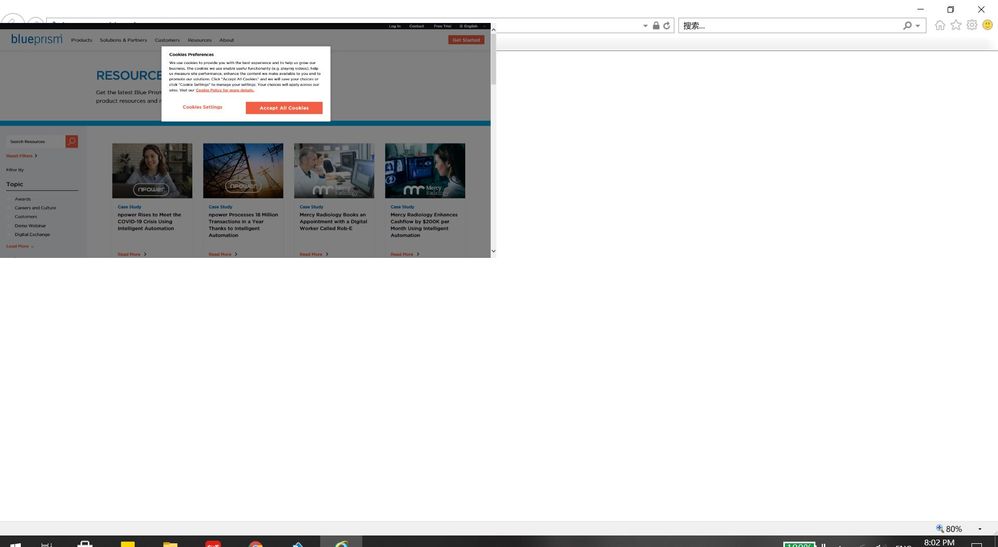Open Cookies Settings
This screenshot has width=998, height=547.
pos(202,107)
